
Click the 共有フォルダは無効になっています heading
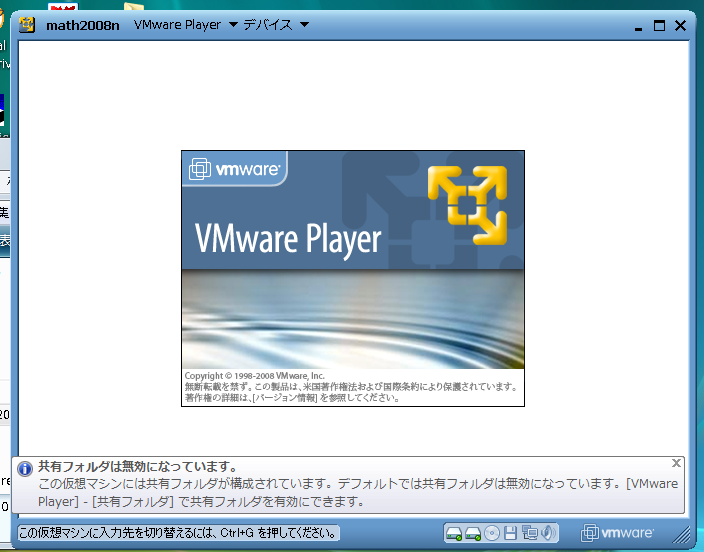point(137,466)
